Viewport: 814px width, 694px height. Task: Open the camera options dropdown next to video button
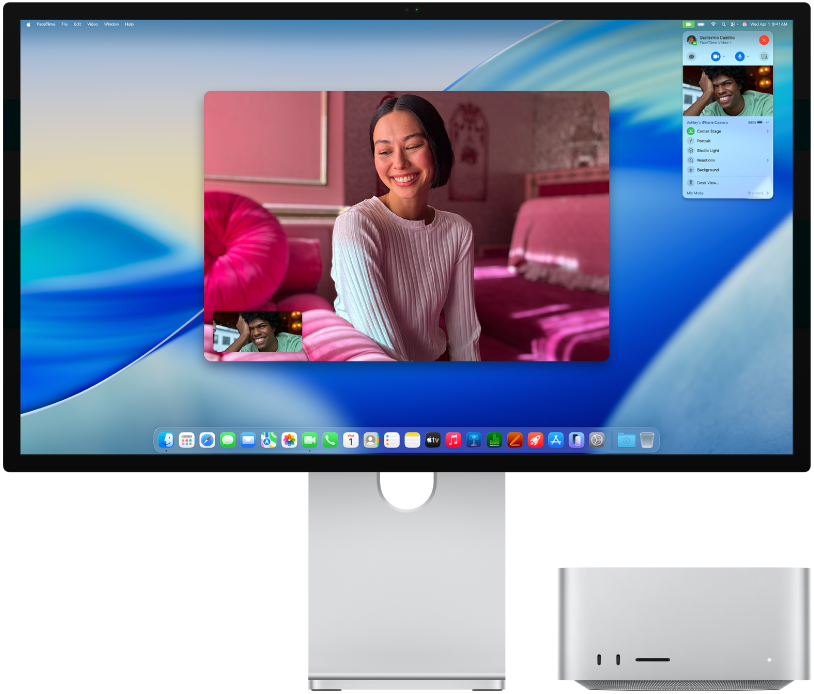(x=724, y=56)
